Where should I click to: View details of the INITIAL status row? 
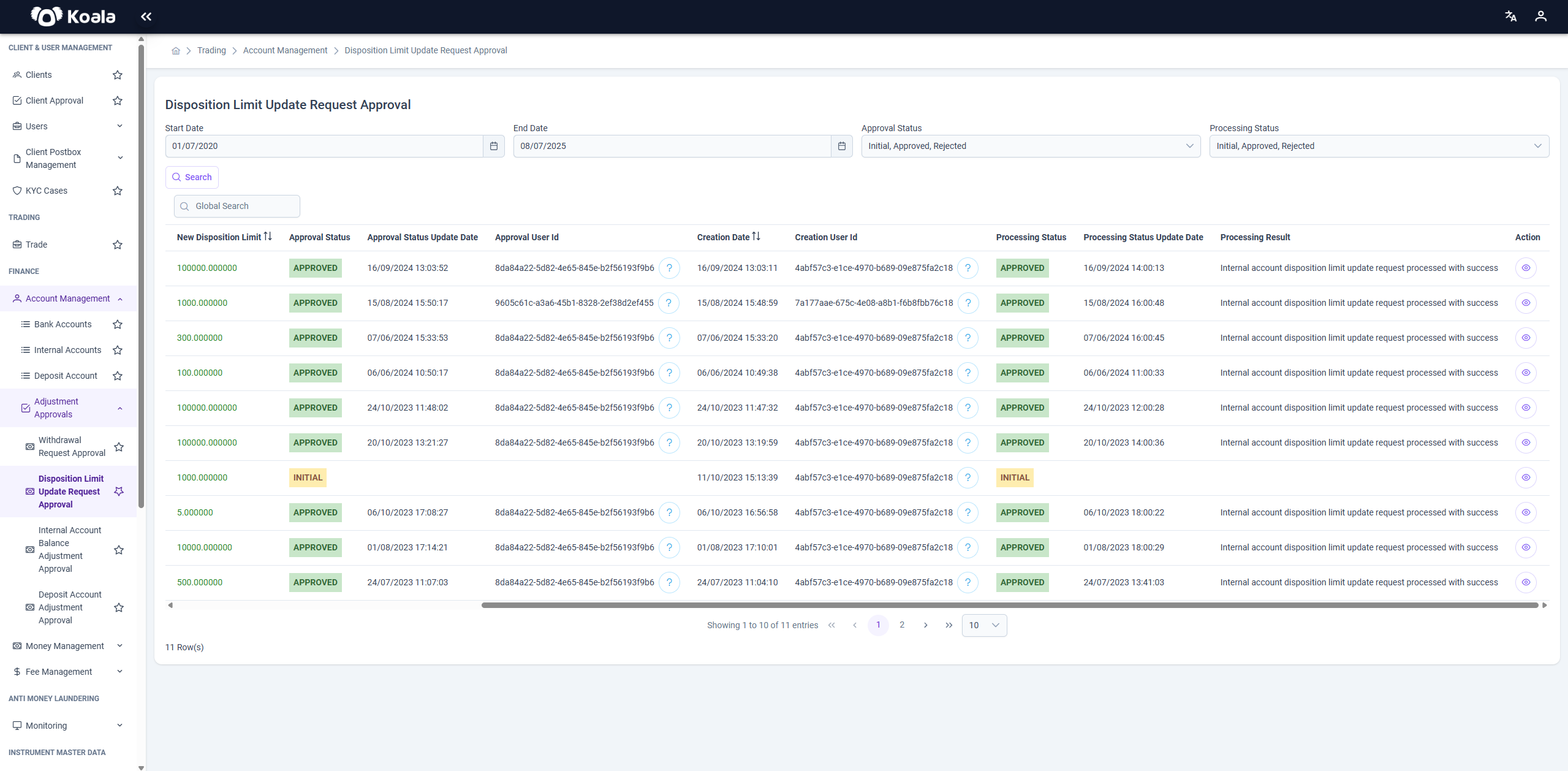click(1526, 477)
